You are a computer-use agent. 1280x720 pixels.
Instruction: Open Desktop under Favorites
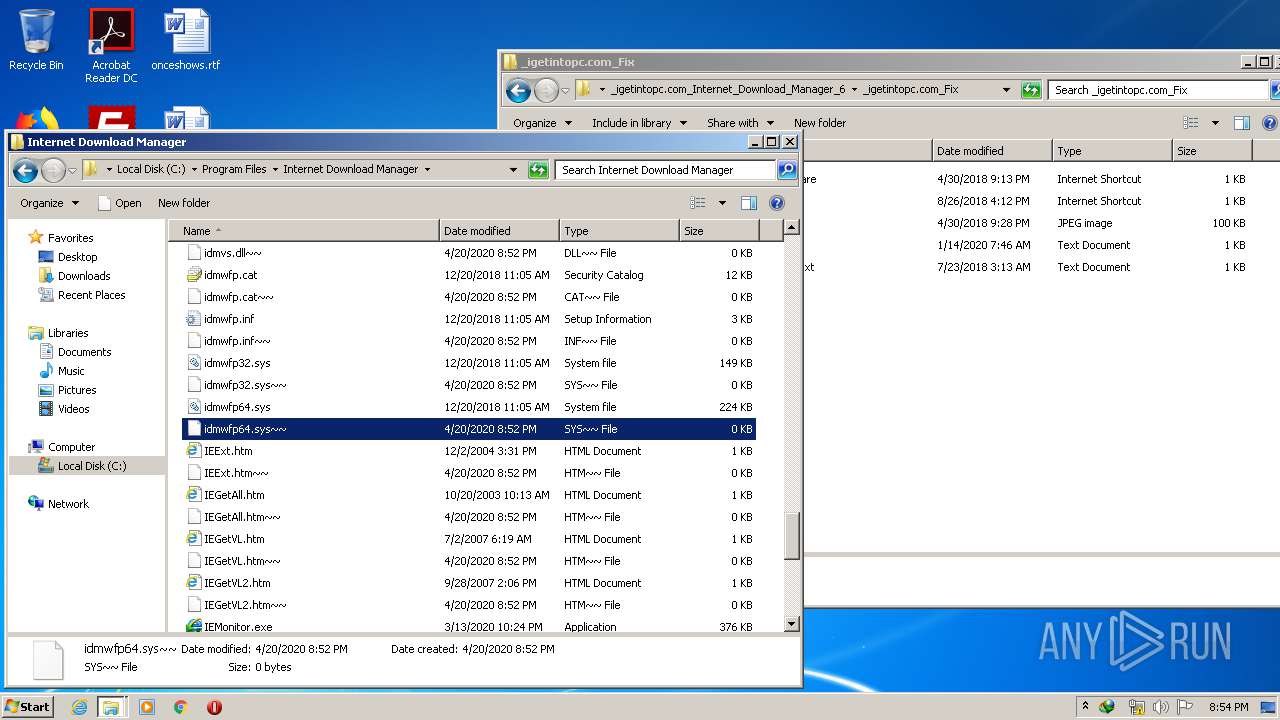coord(77,257)
